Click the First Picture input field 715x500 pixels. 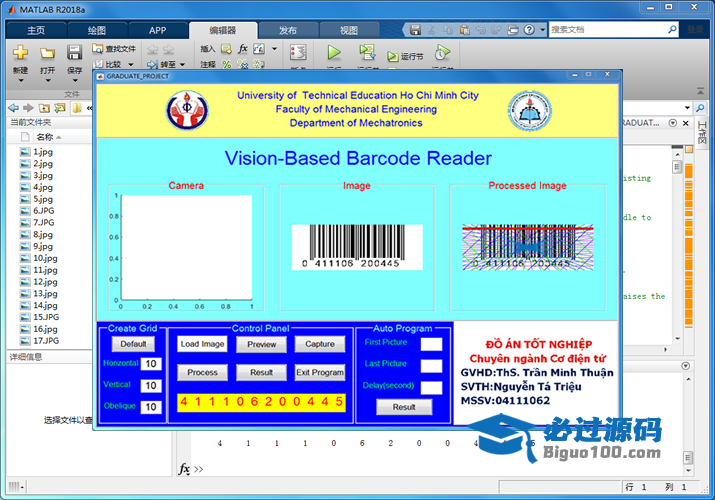(x=431, y=344)
